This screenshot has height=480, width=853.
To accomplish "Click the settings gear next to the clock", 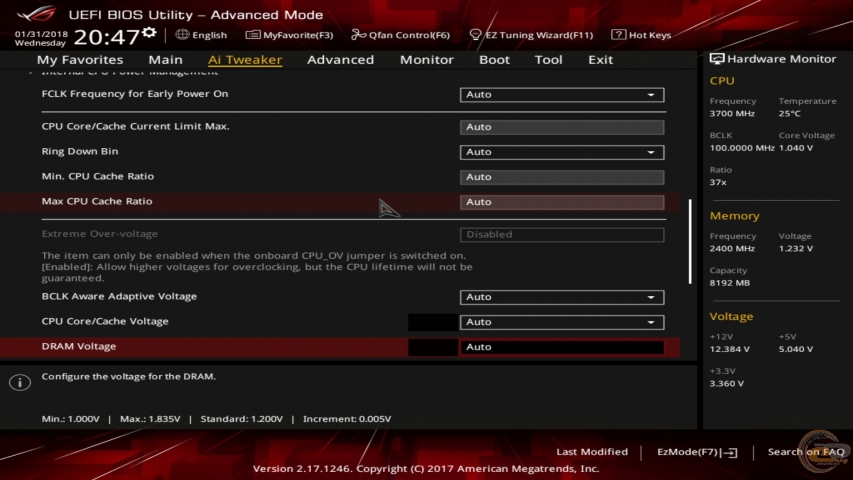I will point(149,33).
